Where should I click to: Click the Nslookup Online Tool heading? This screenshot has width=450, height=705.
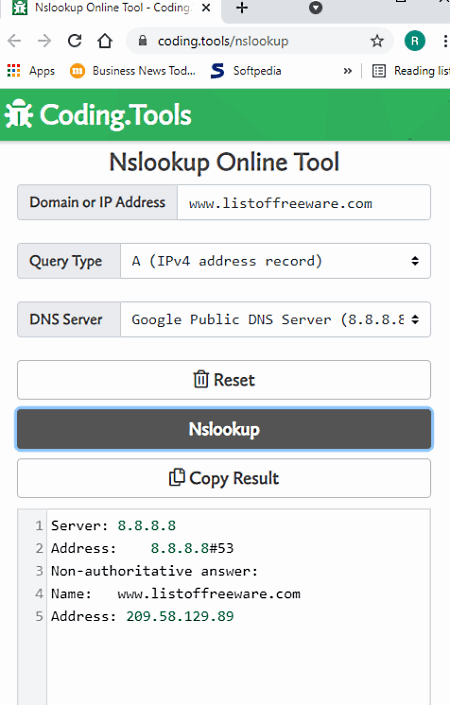point(224,163)
